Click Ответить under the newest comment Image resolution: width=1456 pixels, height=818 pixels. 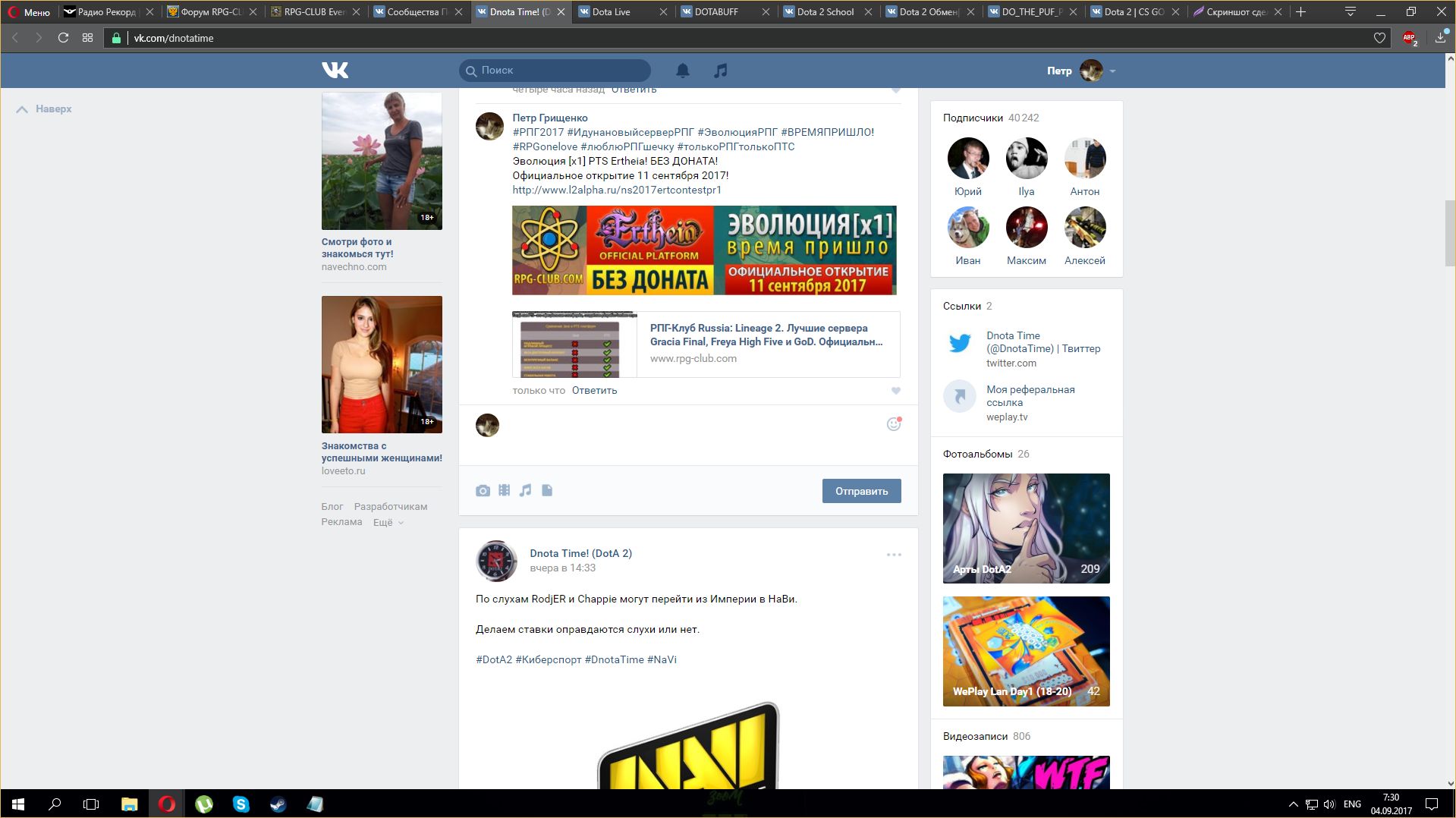pyautogui.click(x=594, y=391)
